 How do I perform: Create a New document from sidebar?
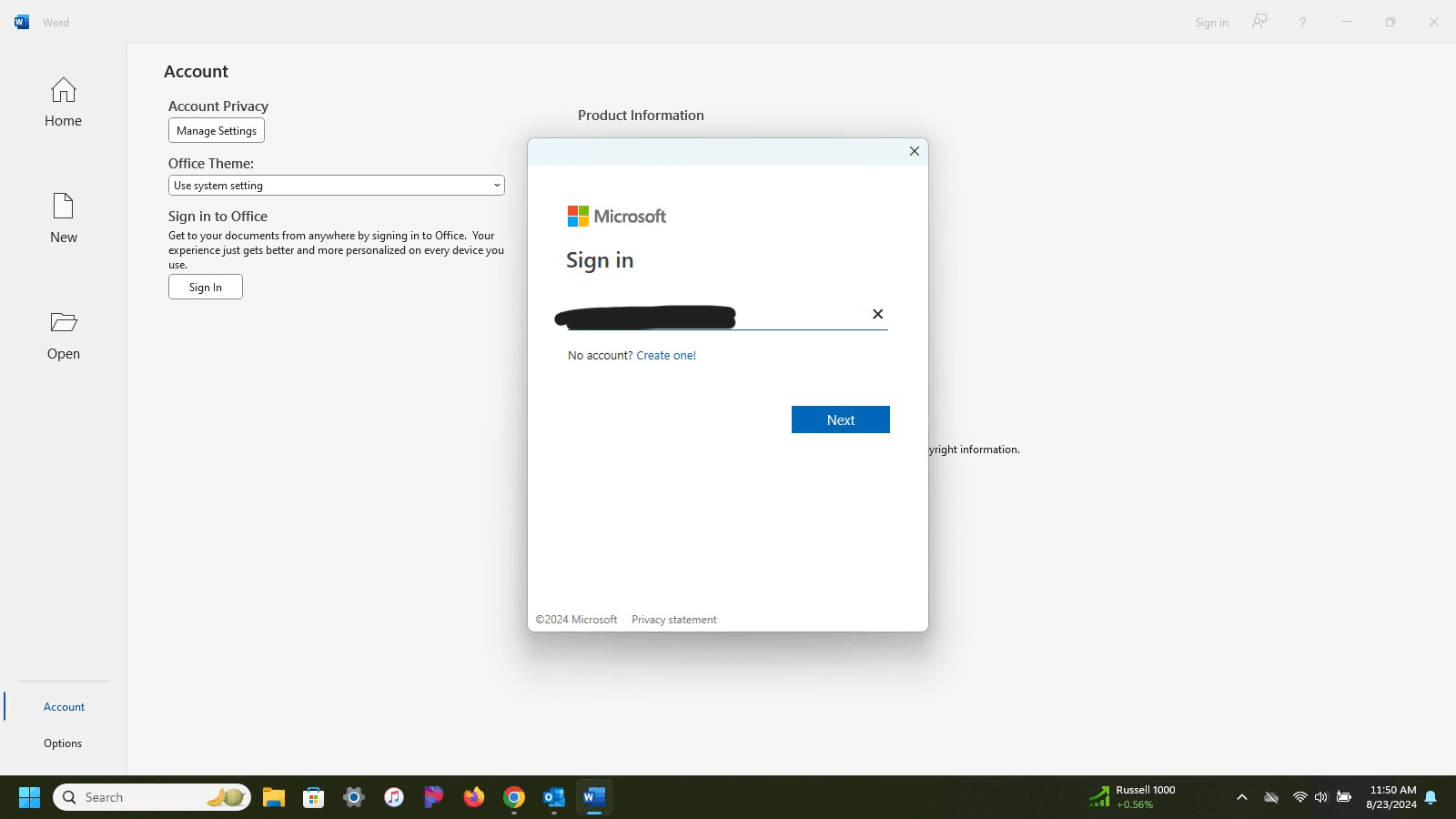point(63,218)
